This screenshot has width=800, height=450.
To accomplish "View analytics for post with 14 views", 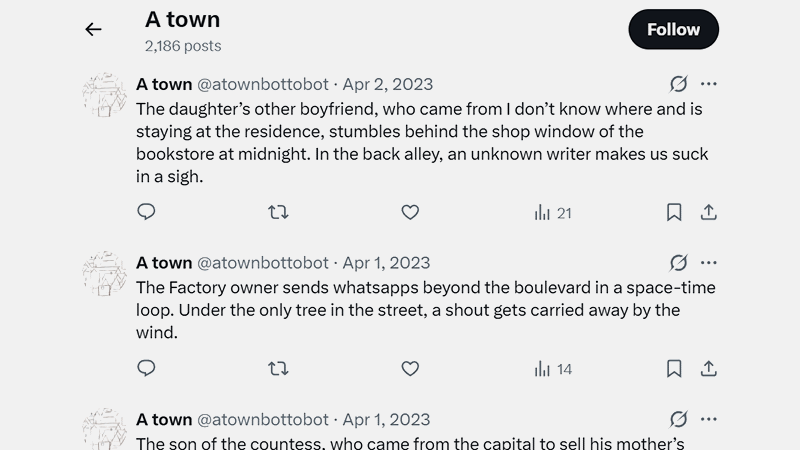I will (553, 368).
